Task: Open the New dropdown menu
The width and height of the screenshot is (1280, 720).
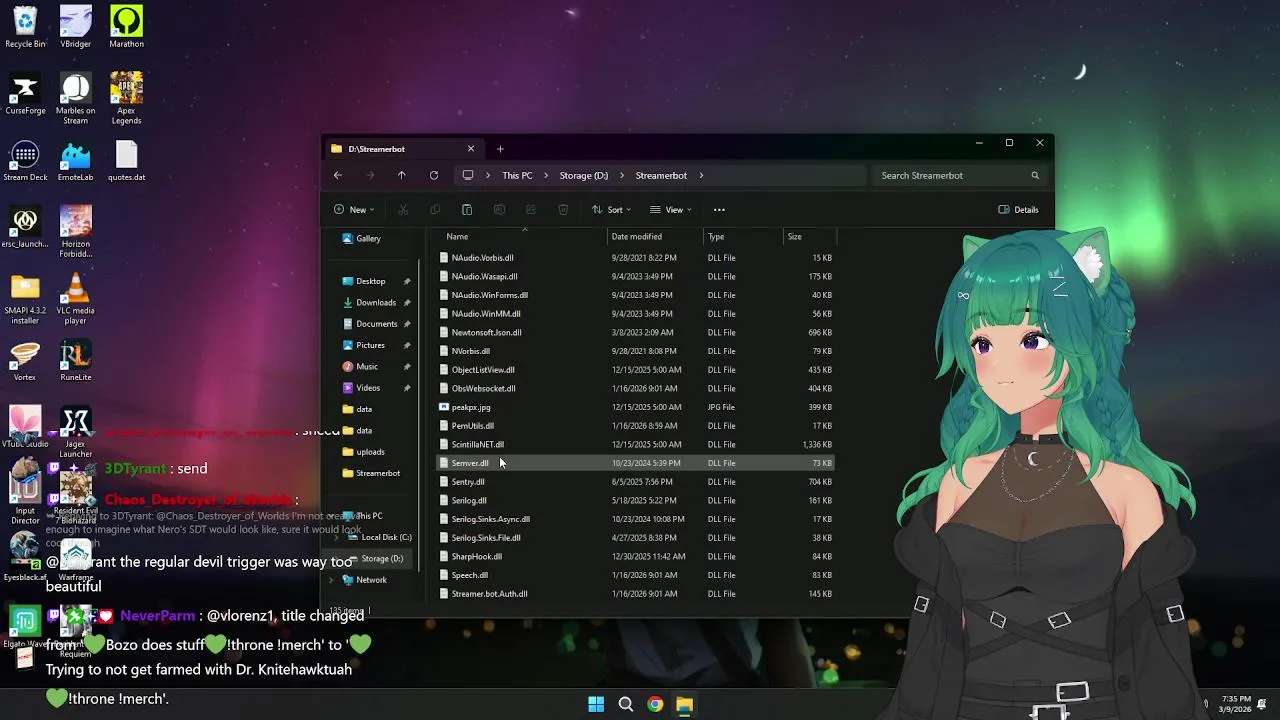Action: click(x=354, y=210)
